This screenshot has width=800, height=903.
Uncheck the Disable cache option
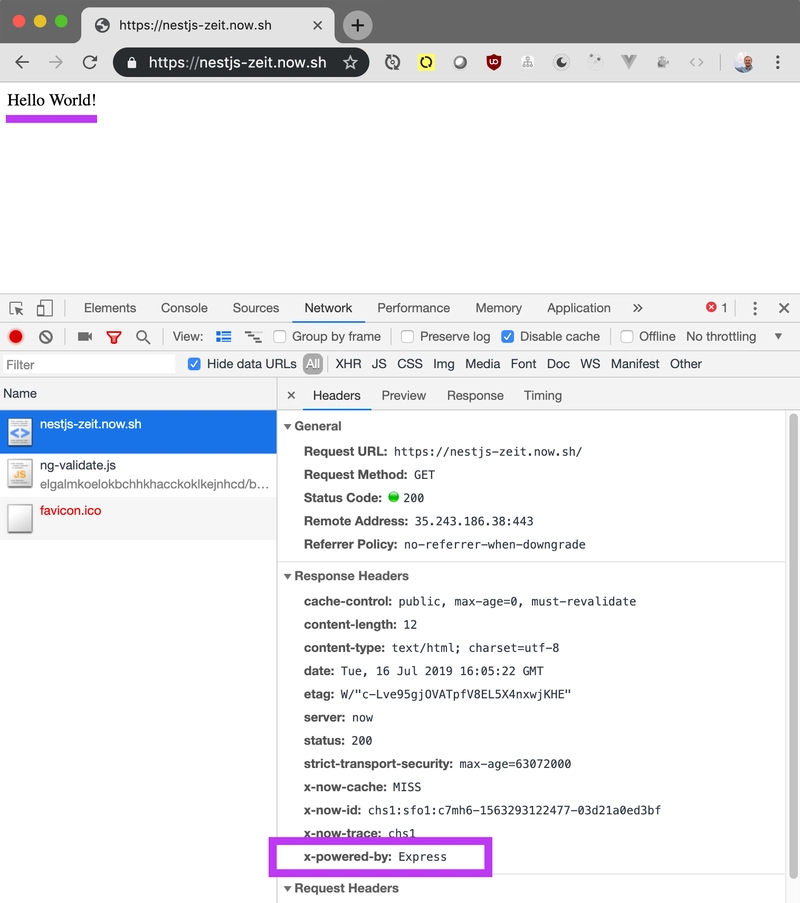(510, 336)
